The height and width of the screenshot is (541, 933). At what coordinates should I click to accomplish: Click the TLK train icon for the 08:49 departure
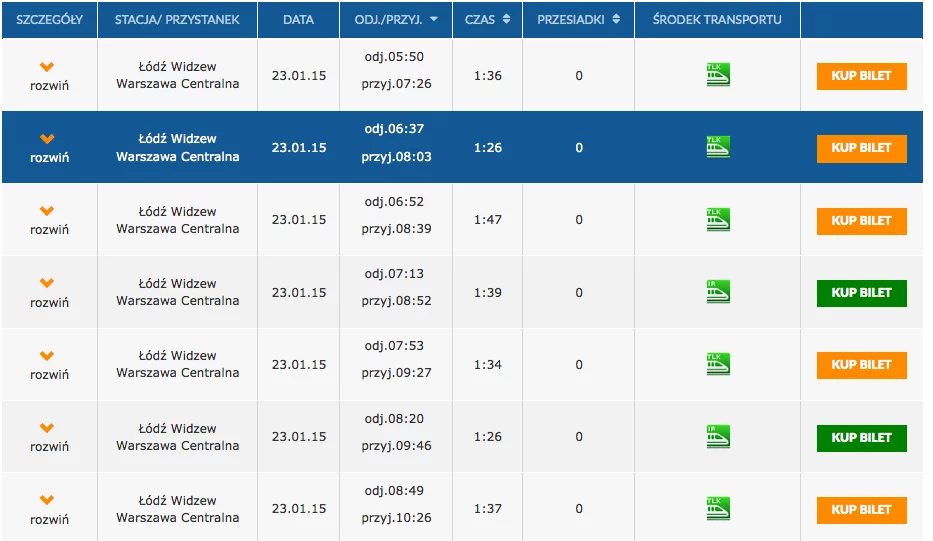click(x=718, y=509)
